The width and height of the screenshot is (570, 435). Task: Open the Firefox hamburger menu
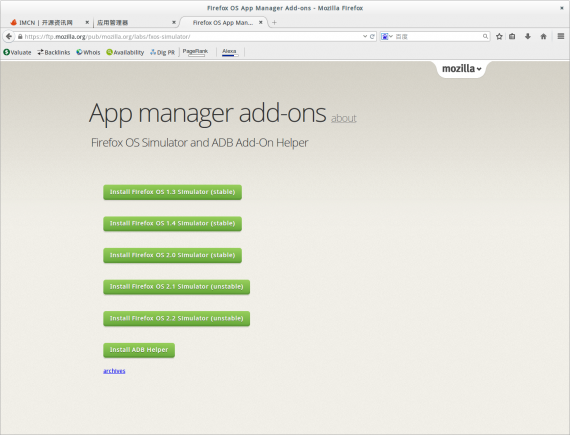[561, 36]
